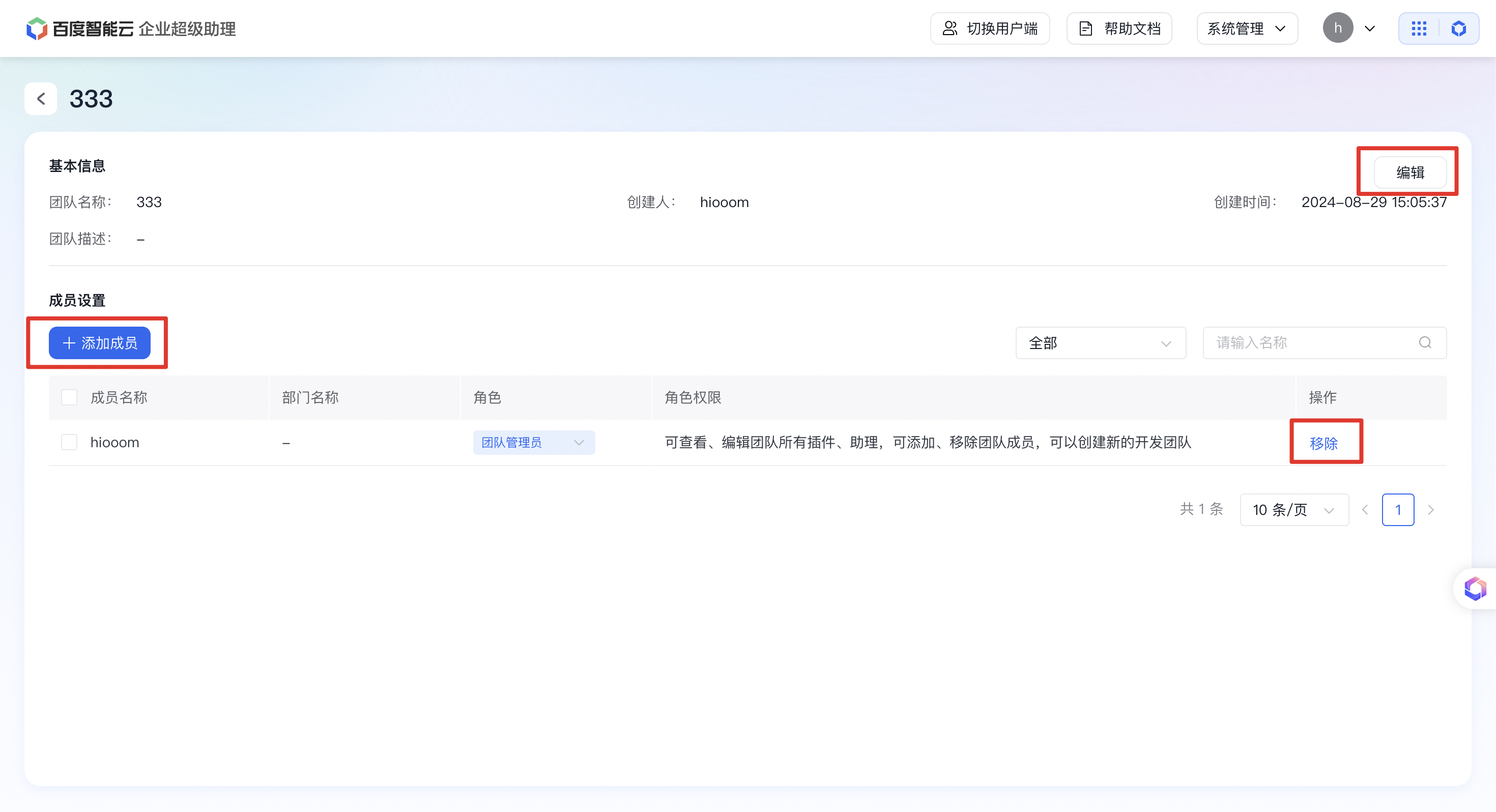
Task: Click 添加成员 button
Action: pos(99,343)
